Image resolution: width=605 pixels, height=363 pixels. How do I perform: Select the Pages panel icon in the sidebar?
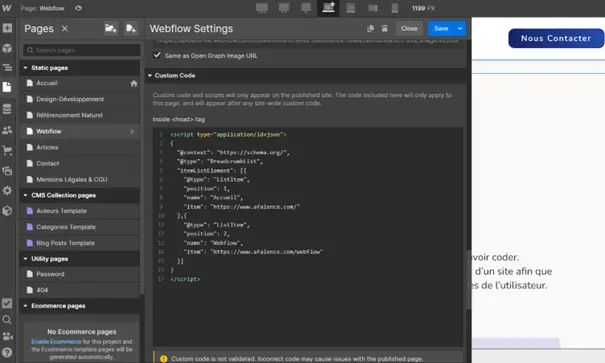pyautogui.click(x=7, y=87)
